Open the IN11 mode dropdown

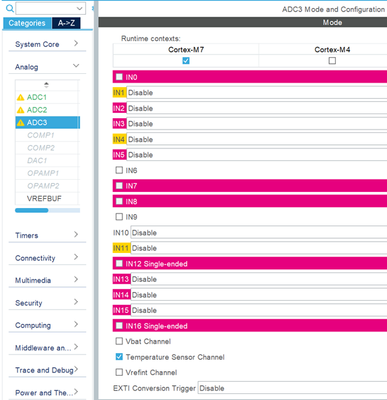point(259,248)
